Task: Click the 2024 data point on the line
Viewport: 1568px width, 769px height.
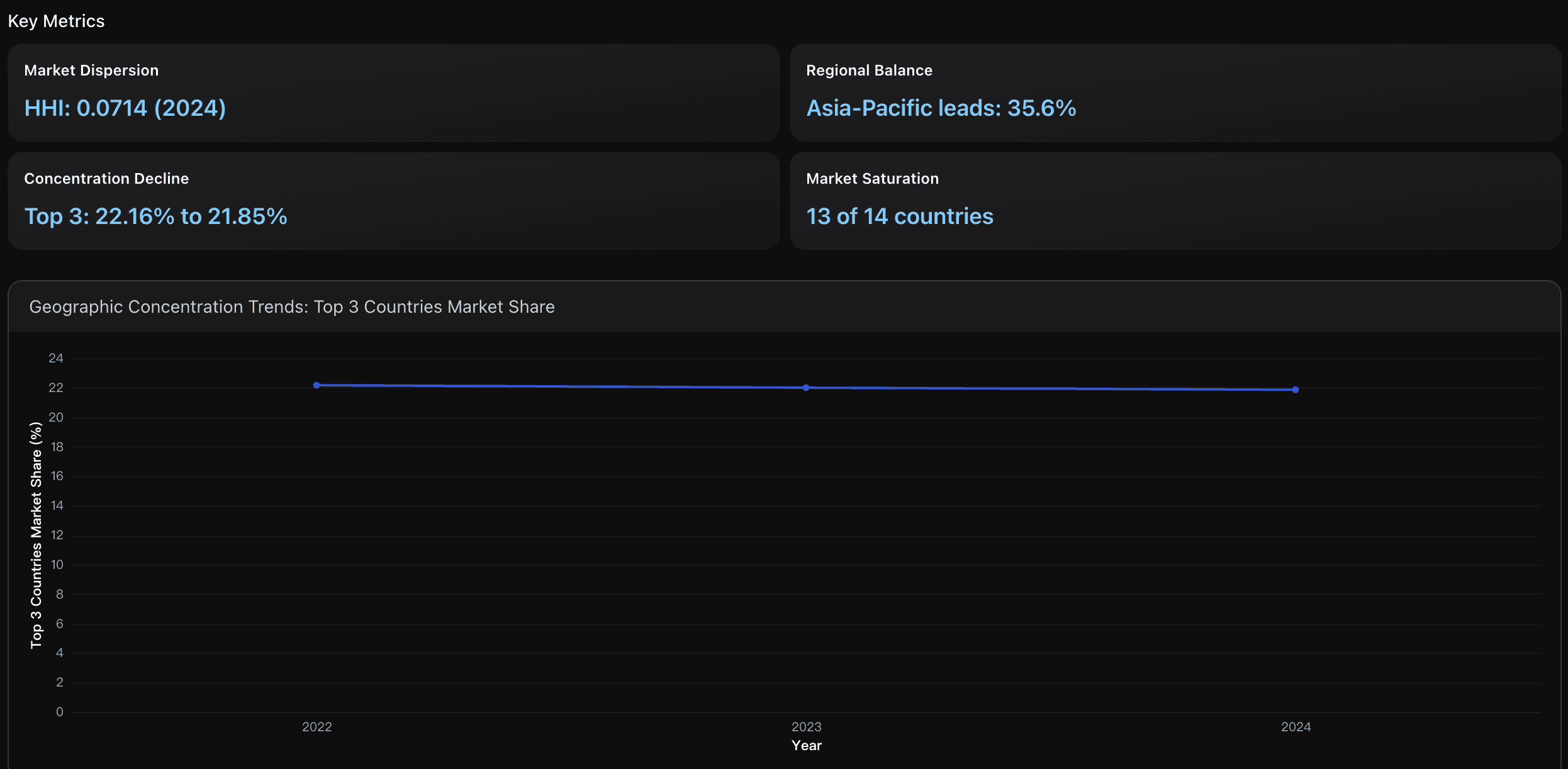Action: tap(1296, 390)
